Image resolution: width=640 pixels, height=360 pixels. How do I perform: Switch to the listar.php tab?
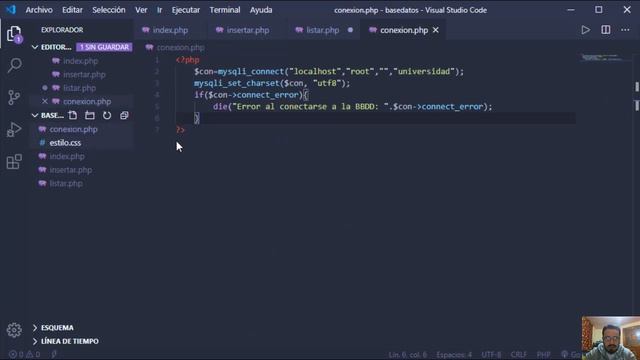[x=322, y=30]
